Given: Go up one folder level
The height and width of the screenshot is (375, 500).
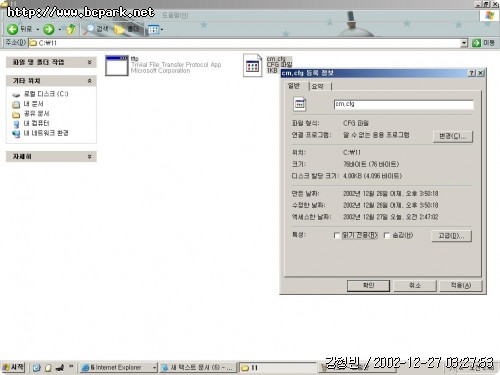Looking at the screenshot, I should tap(71, 29).
